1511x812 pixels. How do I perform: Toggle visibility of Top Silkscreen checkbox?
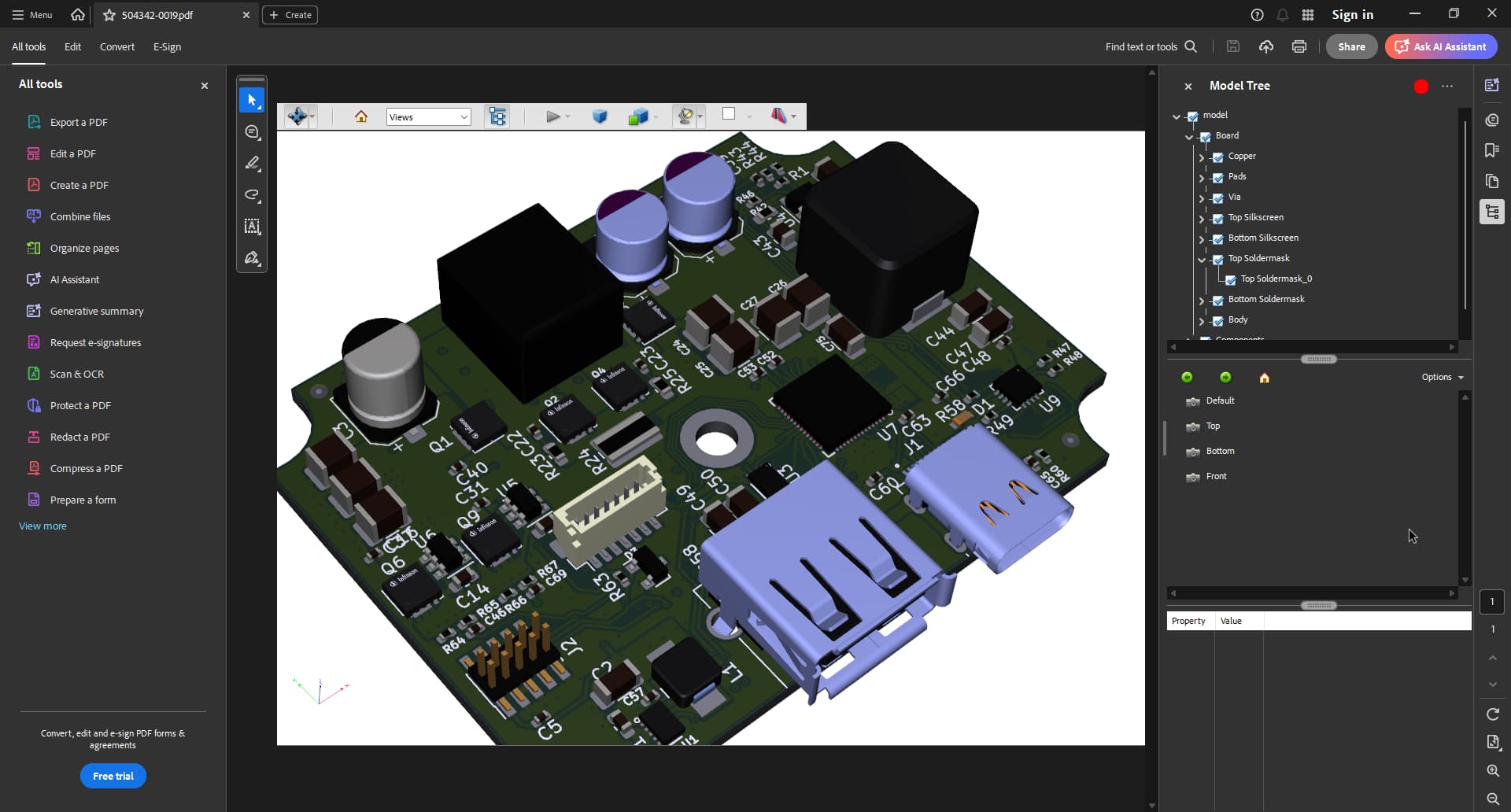[x=1218, y=219]
